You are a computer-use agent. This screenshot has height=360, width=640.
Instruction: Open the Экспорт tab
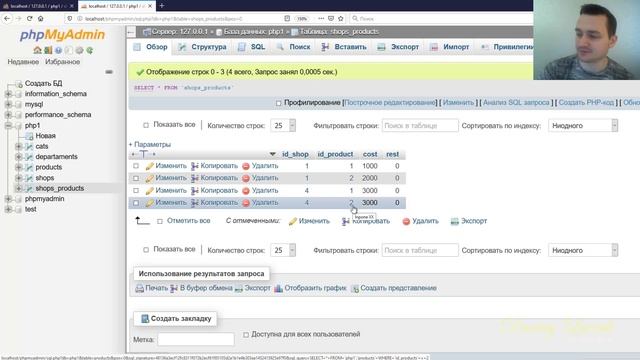pyautogui.click(x=398, y=47)
